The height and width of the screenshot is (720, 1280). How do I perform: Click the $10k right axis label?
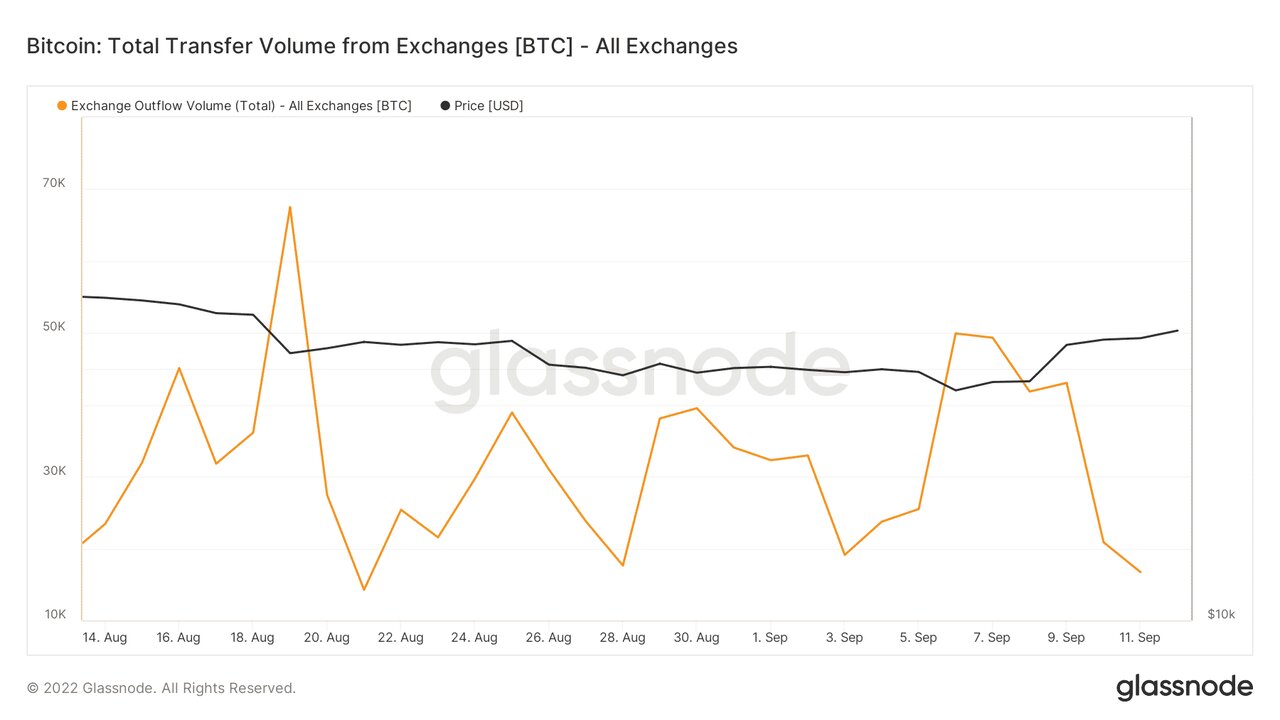tap(1221, 614)
